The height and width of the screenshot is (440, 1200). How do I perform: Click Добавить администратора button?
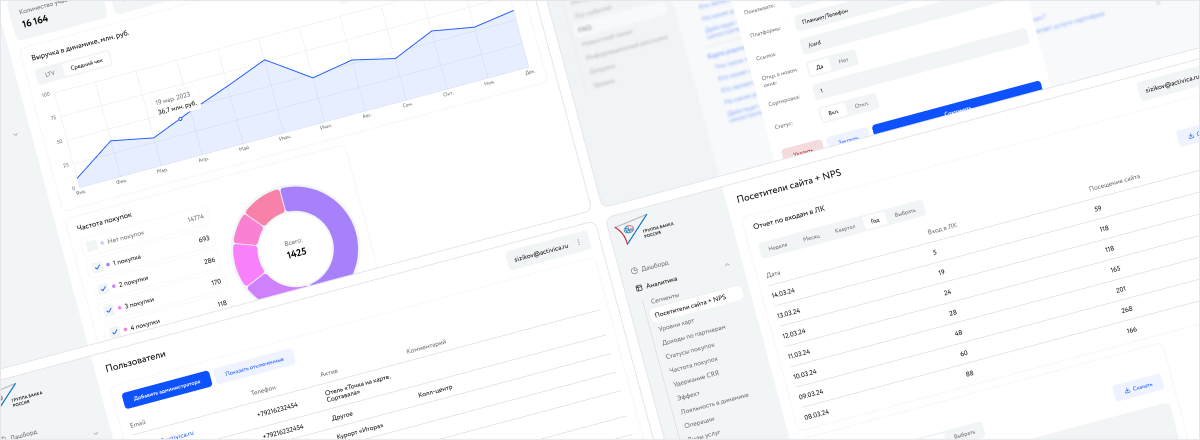(167, 389)
